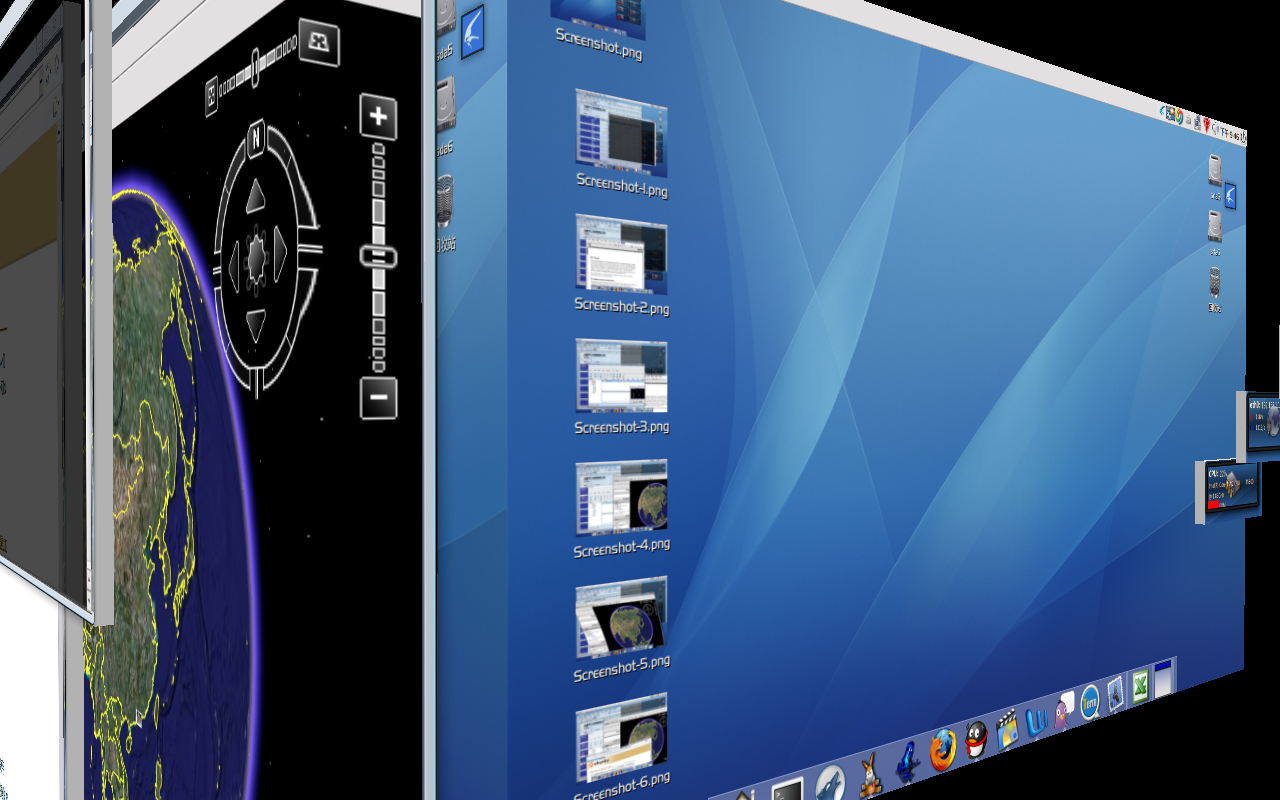
Task: Click the center joystick of the navigation ring
Action: point(256,258)
